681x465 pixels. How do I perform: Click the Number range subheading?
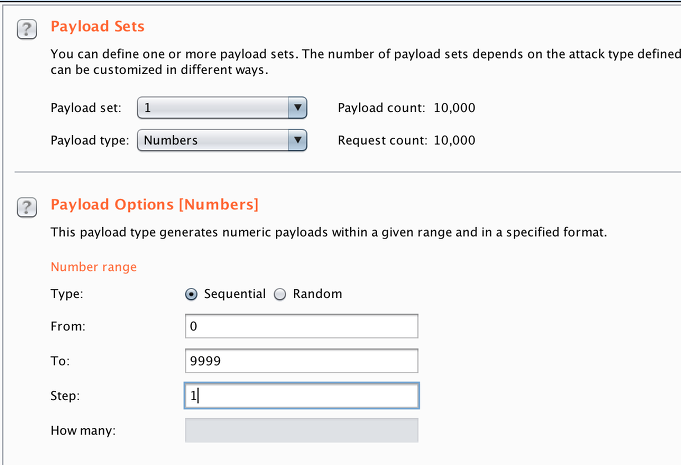94,267
